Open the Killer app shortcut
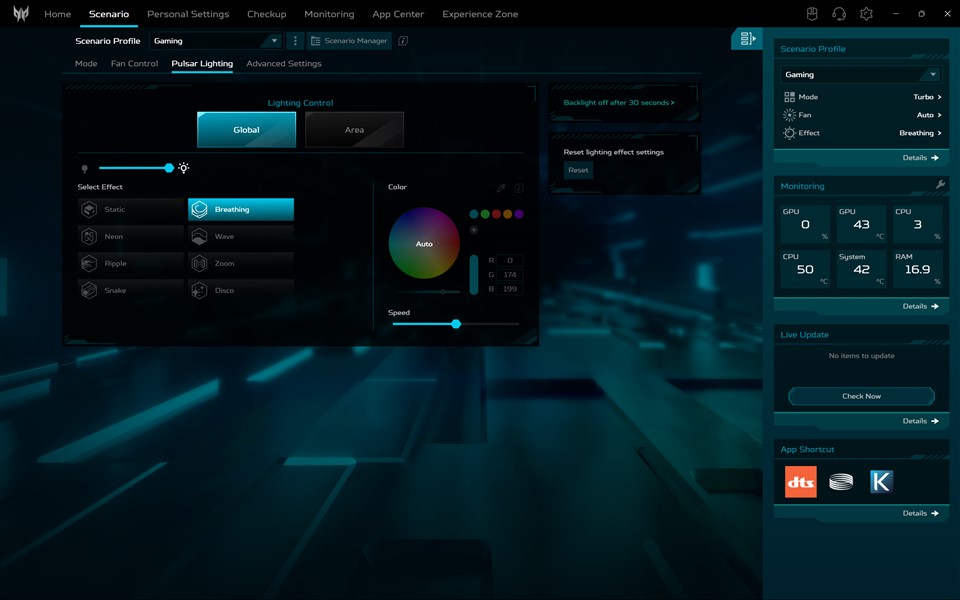The image size is (960, 600). coord(881,482)
